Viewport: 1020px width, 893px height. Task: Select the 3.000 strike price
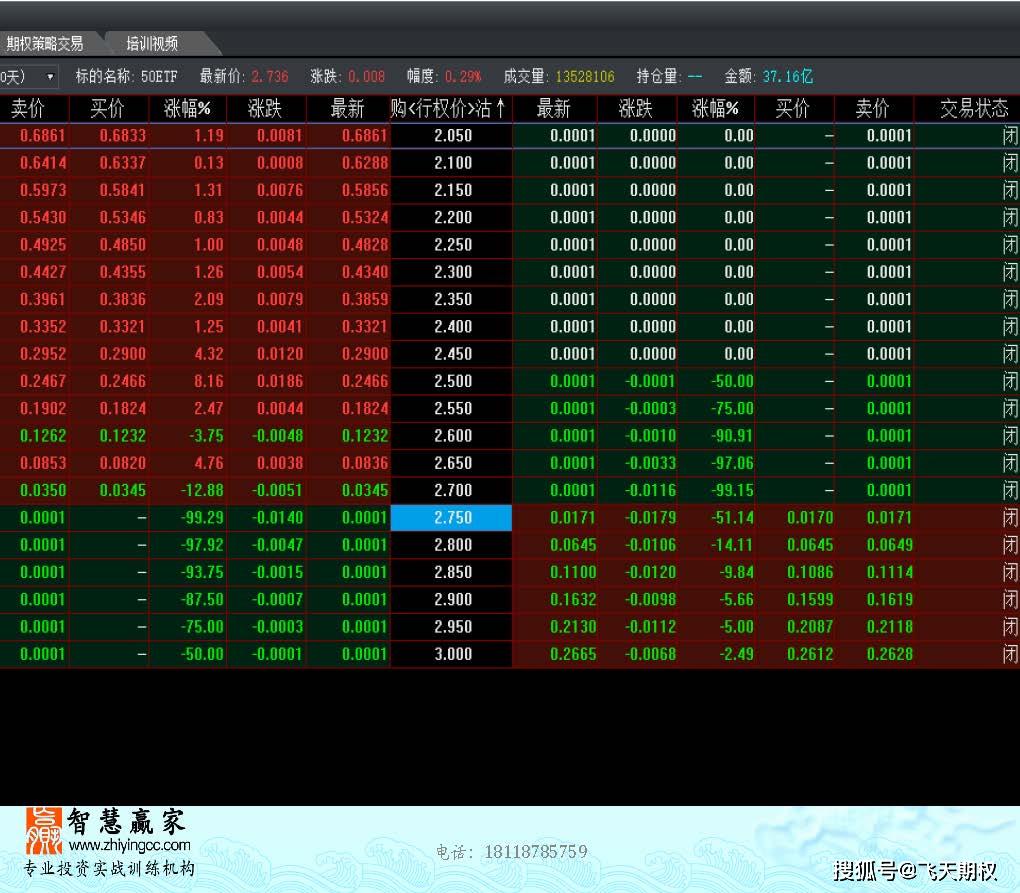pos(453,655)
